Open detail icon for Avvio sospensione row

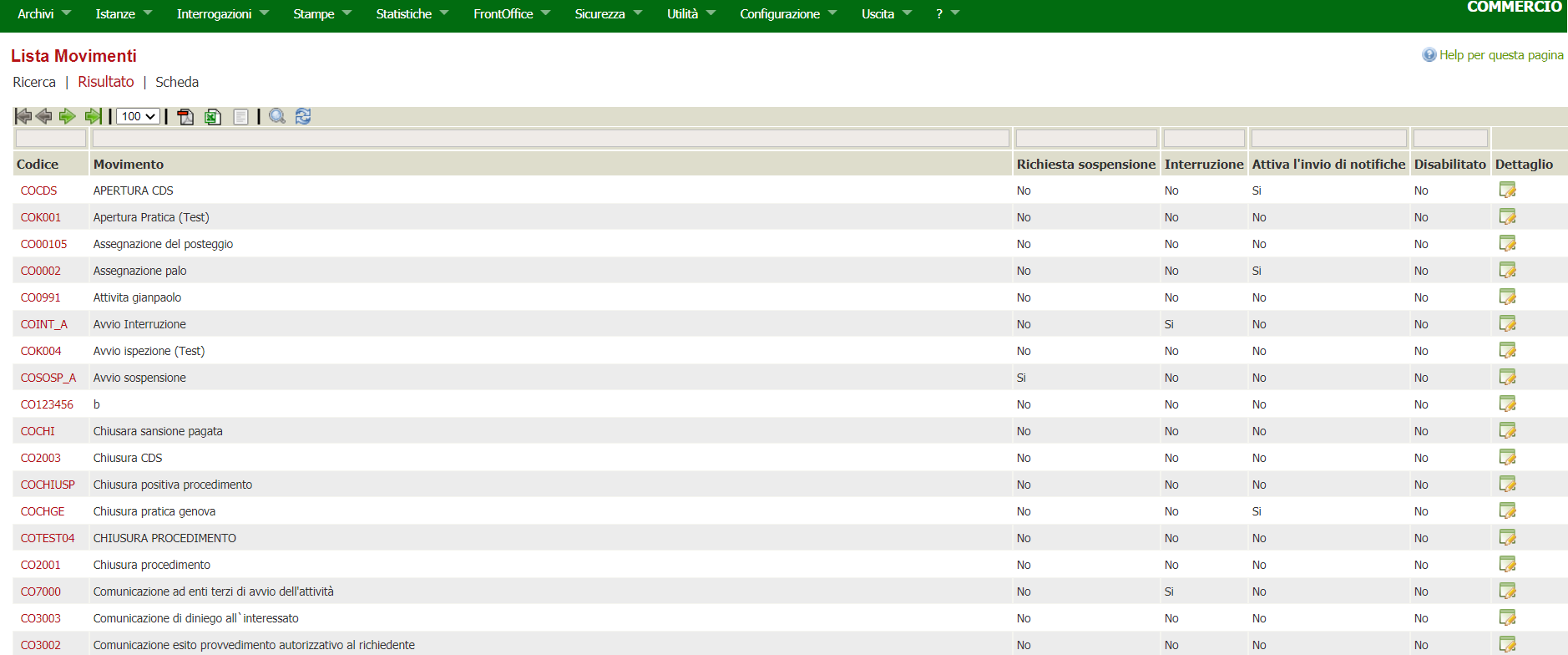tap(1507, 378)
